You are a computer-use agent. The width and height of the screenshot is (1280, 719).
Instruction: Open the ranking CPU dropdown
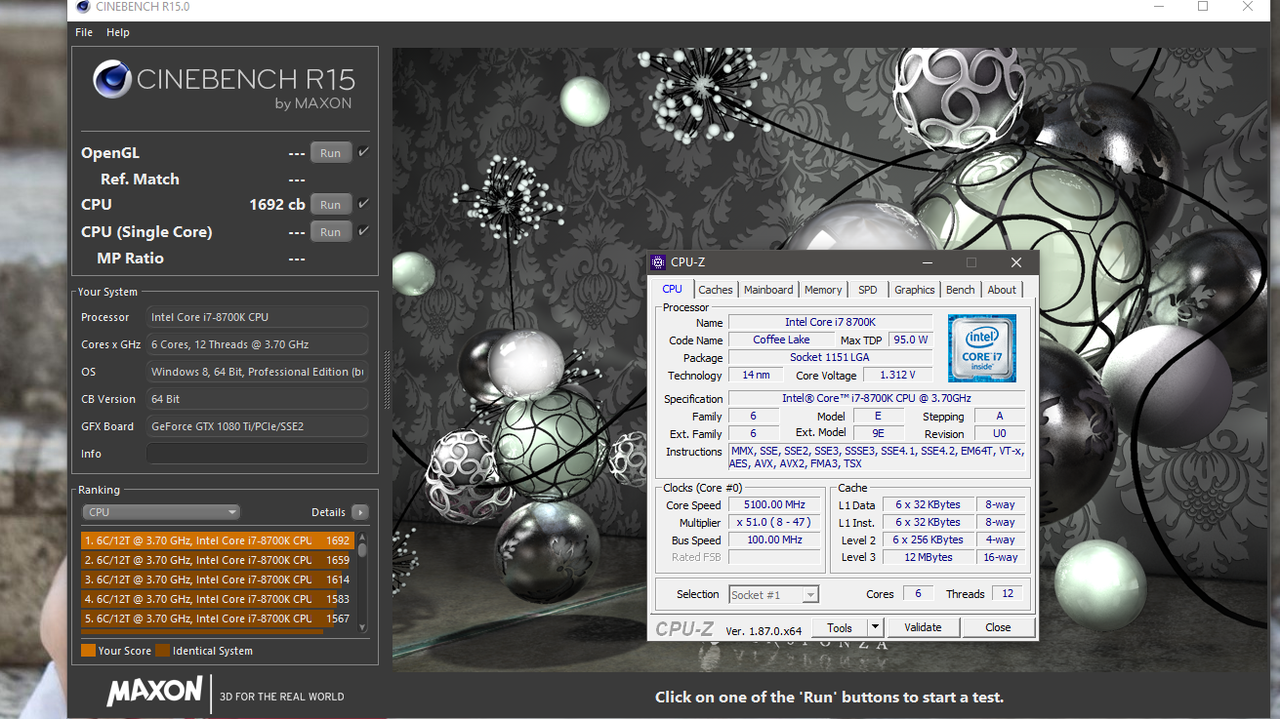pyautogui.click(x=161, y=512)
